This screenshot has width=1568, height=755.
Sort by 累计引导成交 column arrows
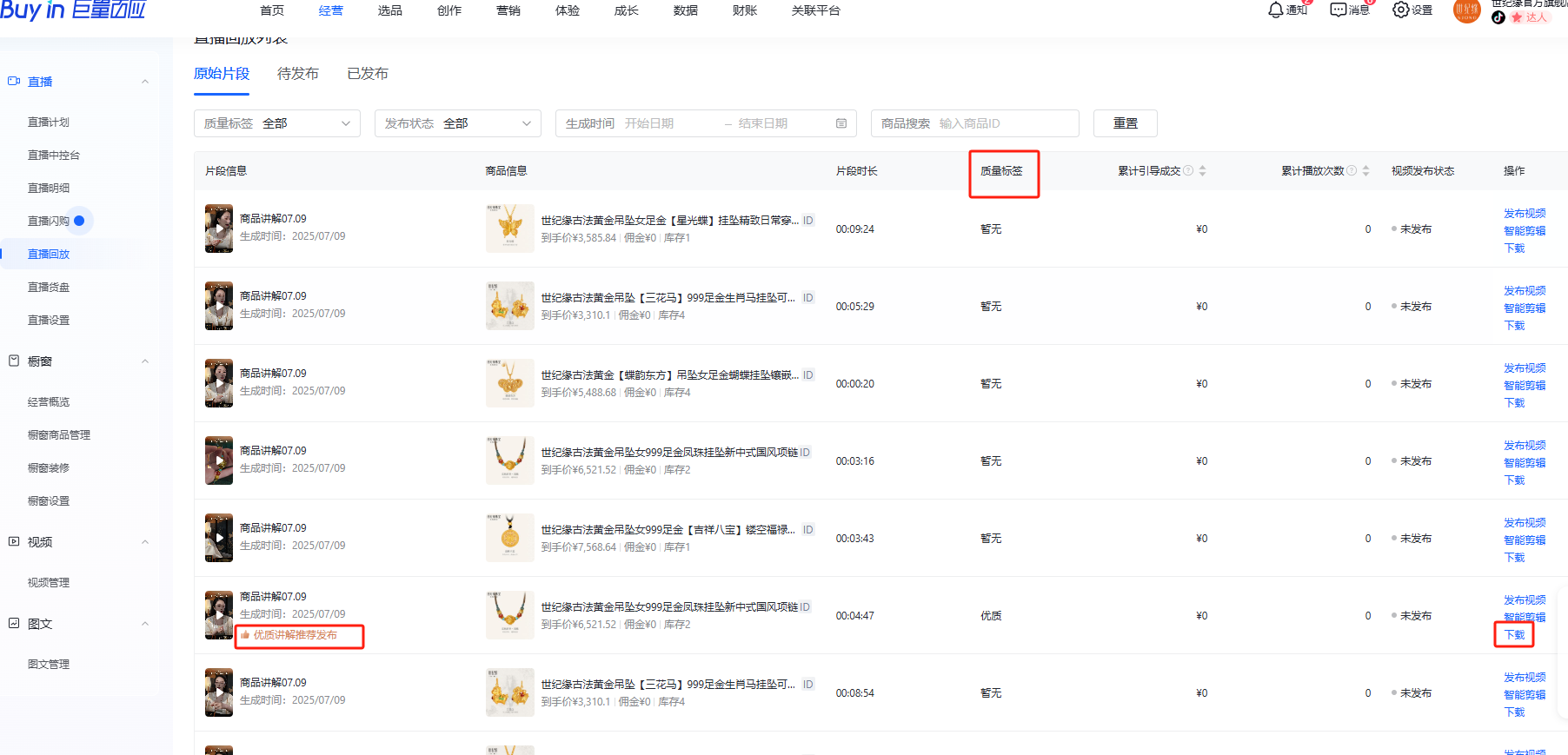pyautogui.click(x=1202, y=170)
